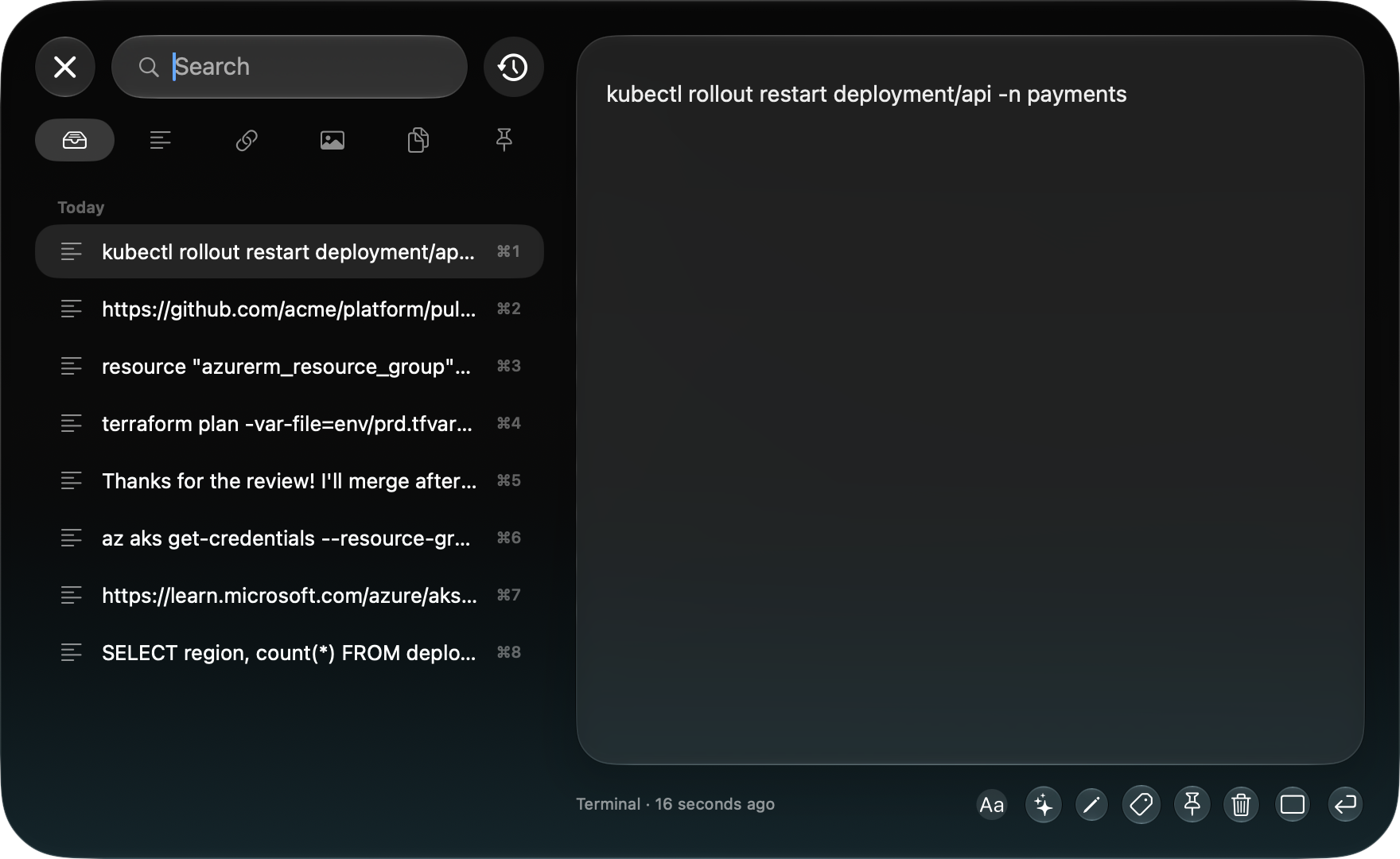The height and width of the screenshot is (859, 1400).
Task: Select the kubectl rollout restart entry
Action: pyautogui.click(x=290, y=251)
